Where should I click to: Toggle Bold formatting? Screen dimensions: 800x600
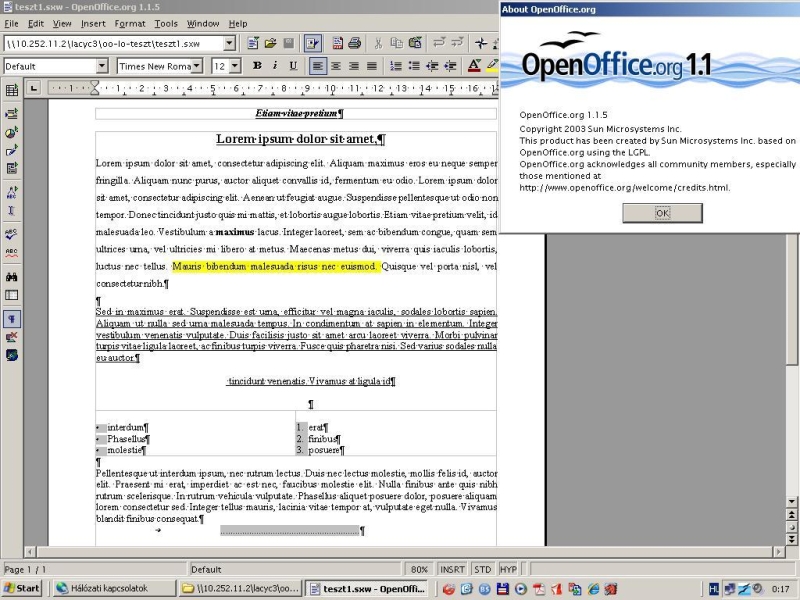click(x=257, y=66)
